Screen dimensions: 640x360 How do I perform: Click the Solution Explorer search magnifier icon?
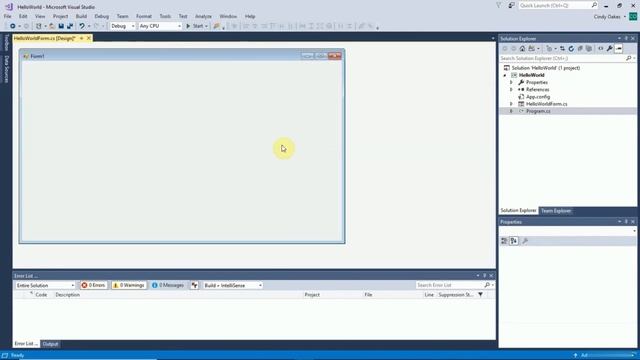click(629, 58)
